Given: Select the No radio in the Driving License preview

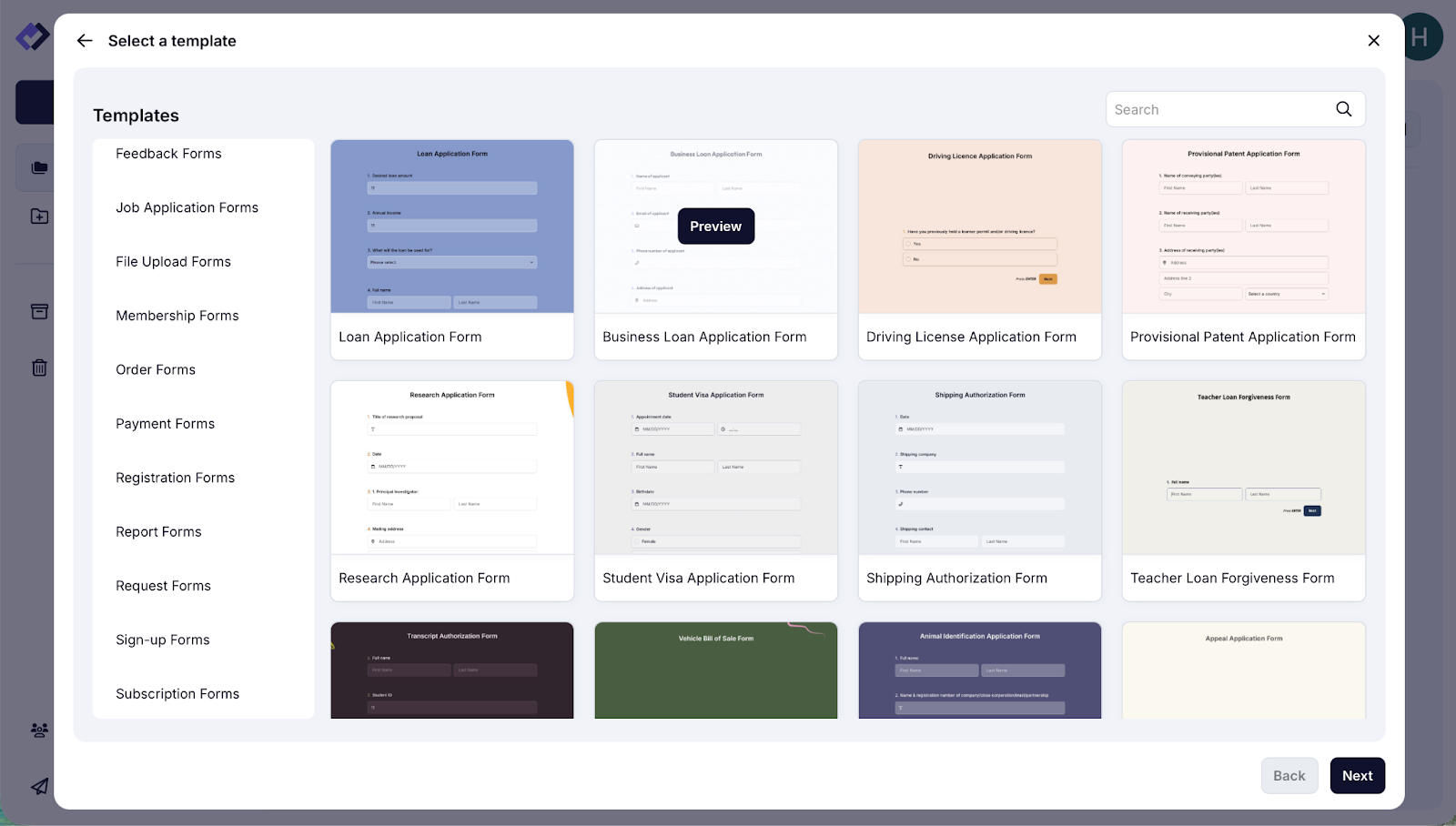Looking at the screenshot, I should coord(909,258).
